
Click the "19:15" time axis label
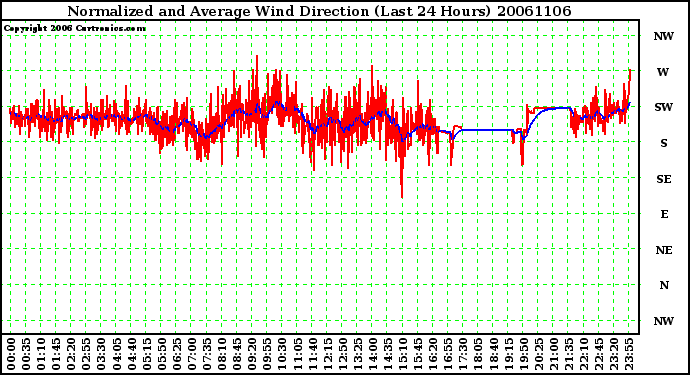(x=508, y=354)
